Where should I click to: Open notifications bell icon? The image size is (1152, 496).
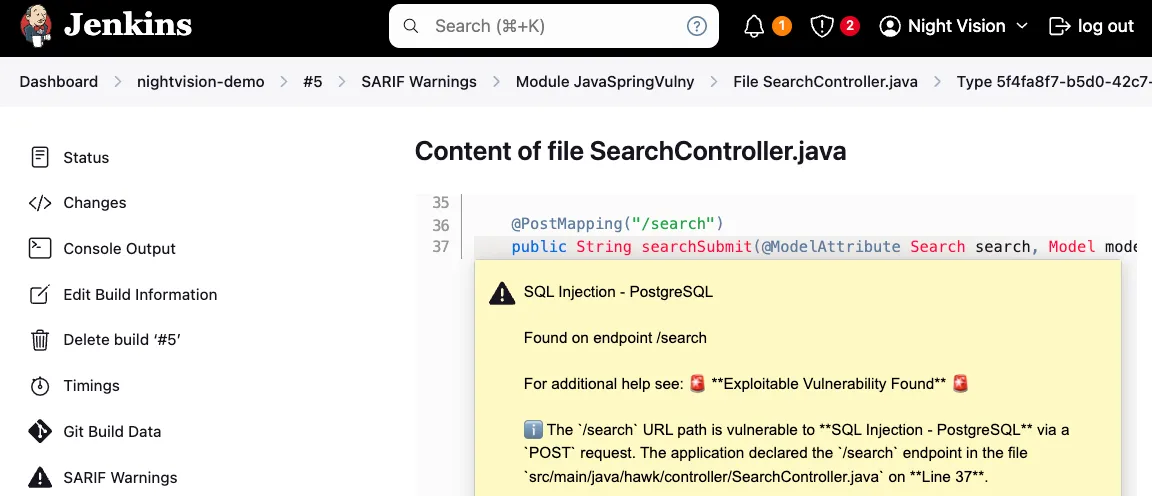point(755,26)
